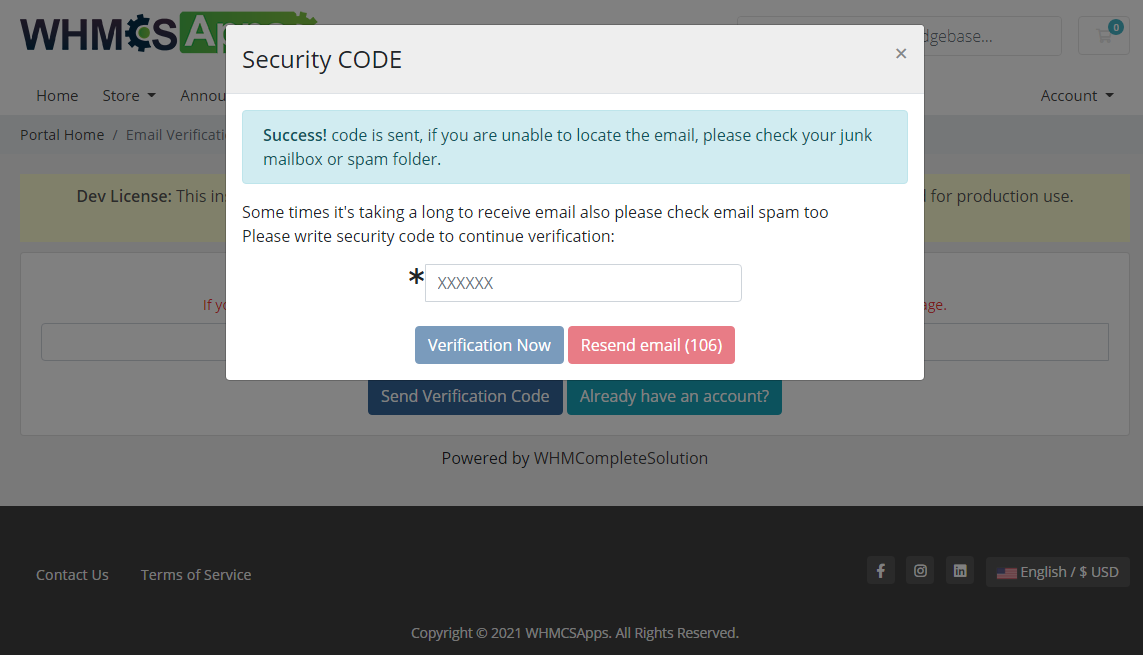Open English / $ USD language selector
Screen dimensions: 1143x655
coord(1058,572)
